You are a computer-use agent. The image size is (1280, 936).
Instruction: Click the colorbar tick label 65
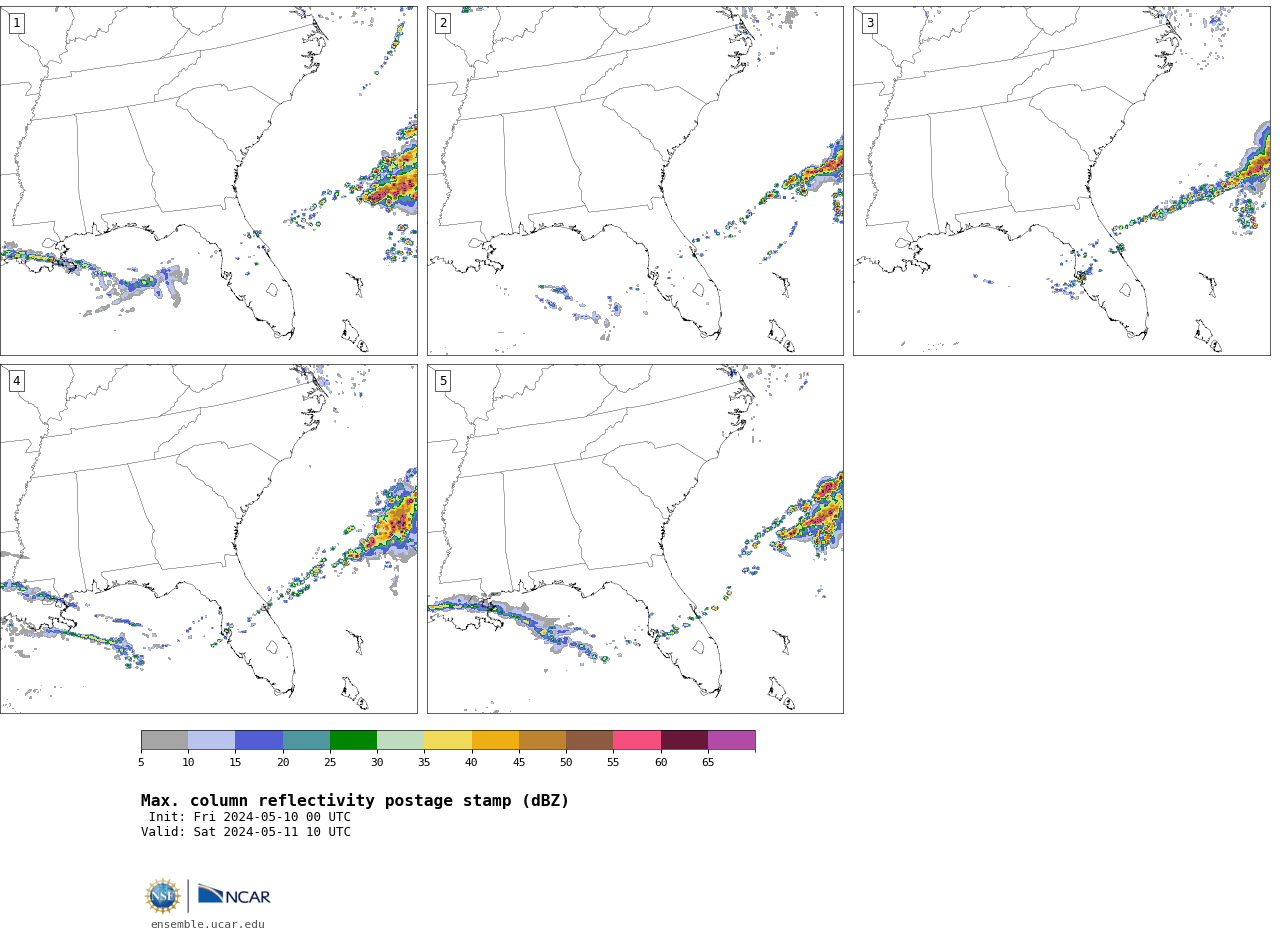(708, 763)
